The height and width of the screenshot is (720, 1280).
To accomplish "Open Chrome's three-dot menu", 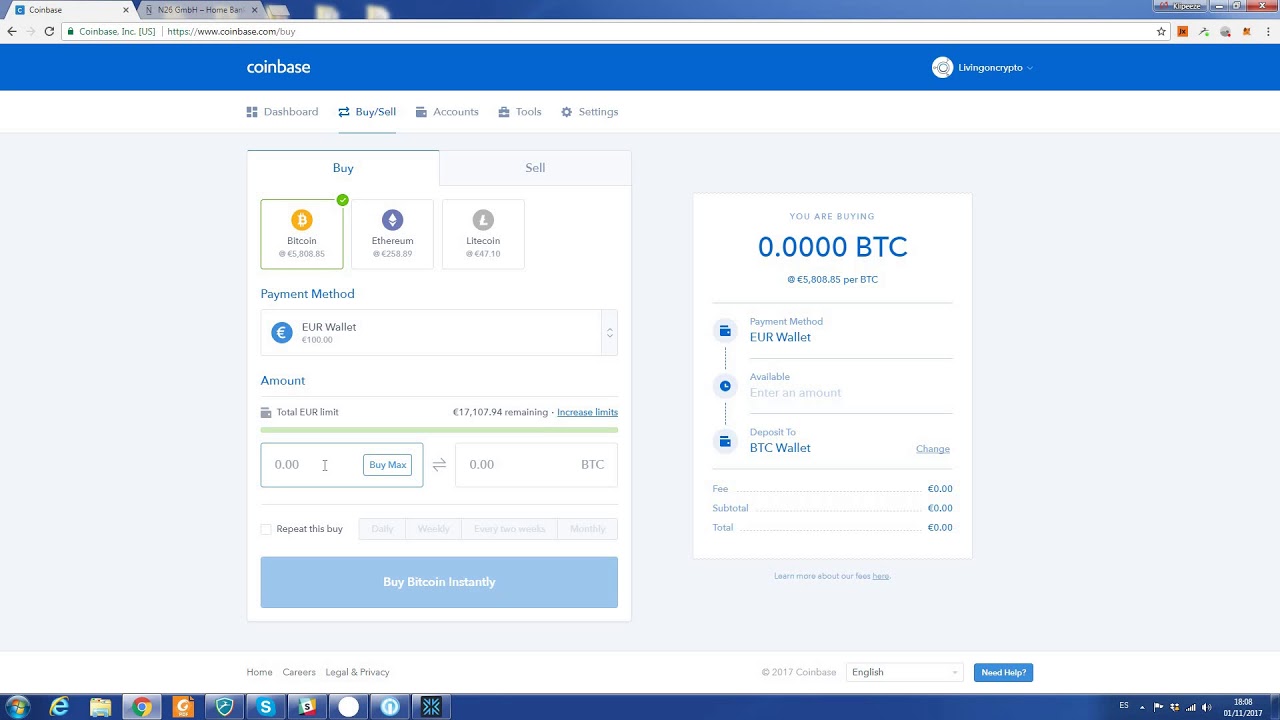I will tap(1267, 31).
